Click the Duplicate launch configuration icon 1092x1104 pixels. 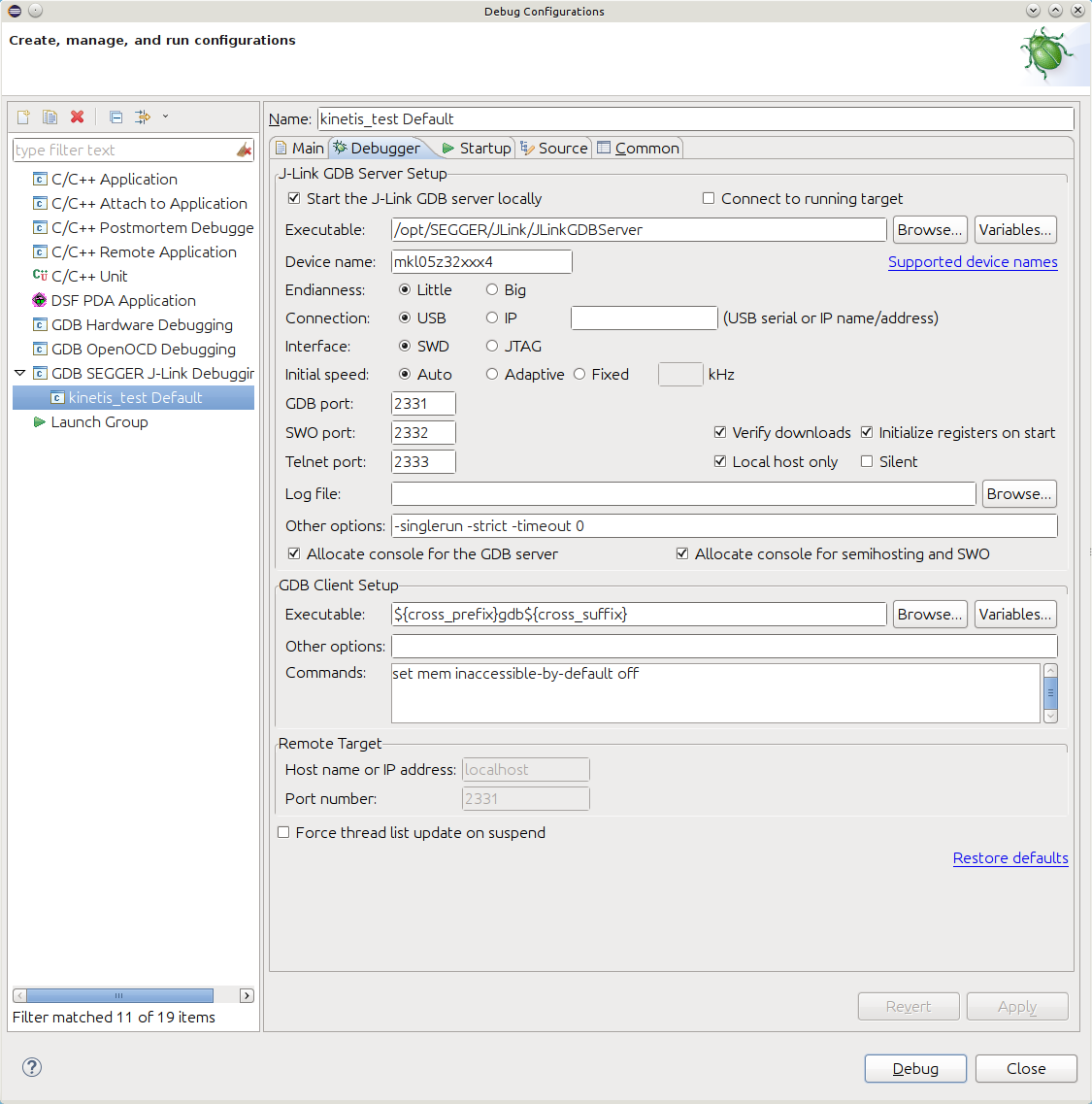50,117
